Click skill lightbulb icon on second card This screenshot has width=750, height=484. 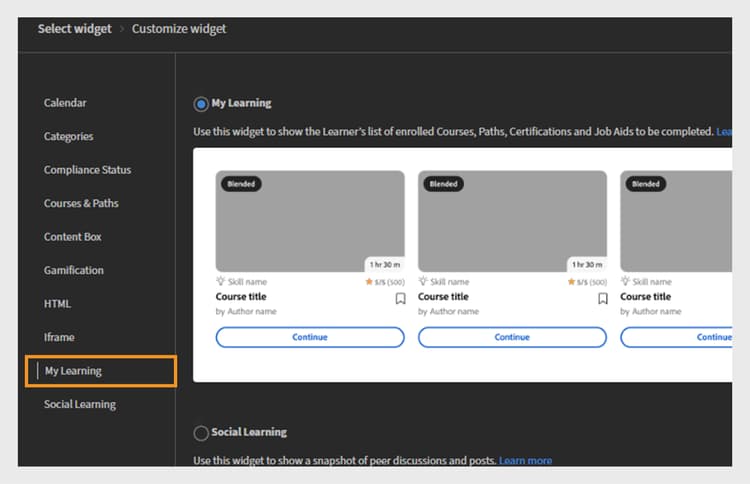click(x=423, y=281)
